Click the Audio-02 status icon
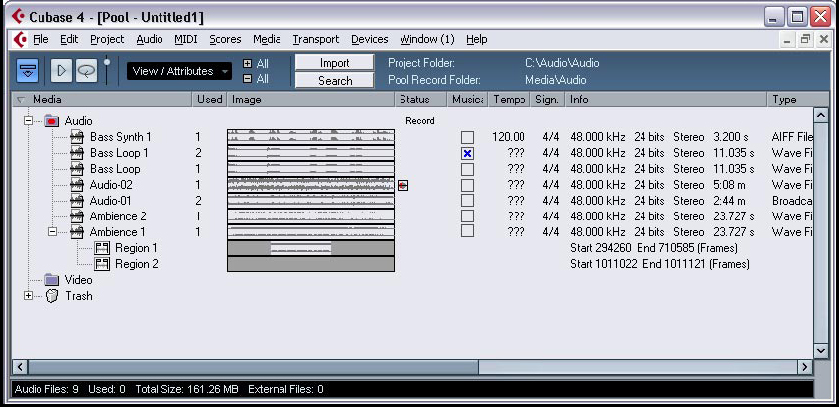 (x=403, y=185)
